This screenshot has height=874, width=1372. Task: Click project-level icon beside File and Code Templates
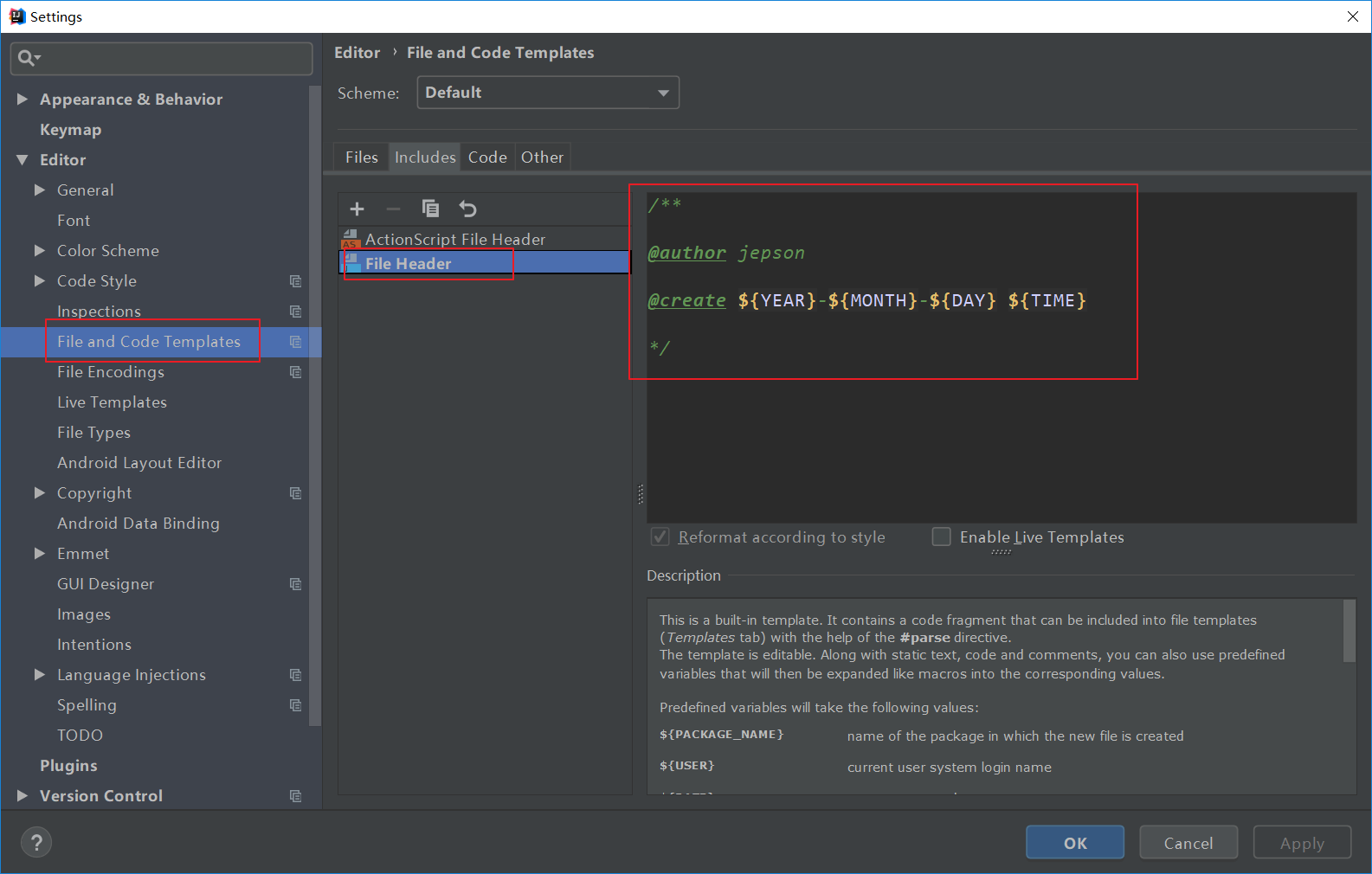click(295, 342)
